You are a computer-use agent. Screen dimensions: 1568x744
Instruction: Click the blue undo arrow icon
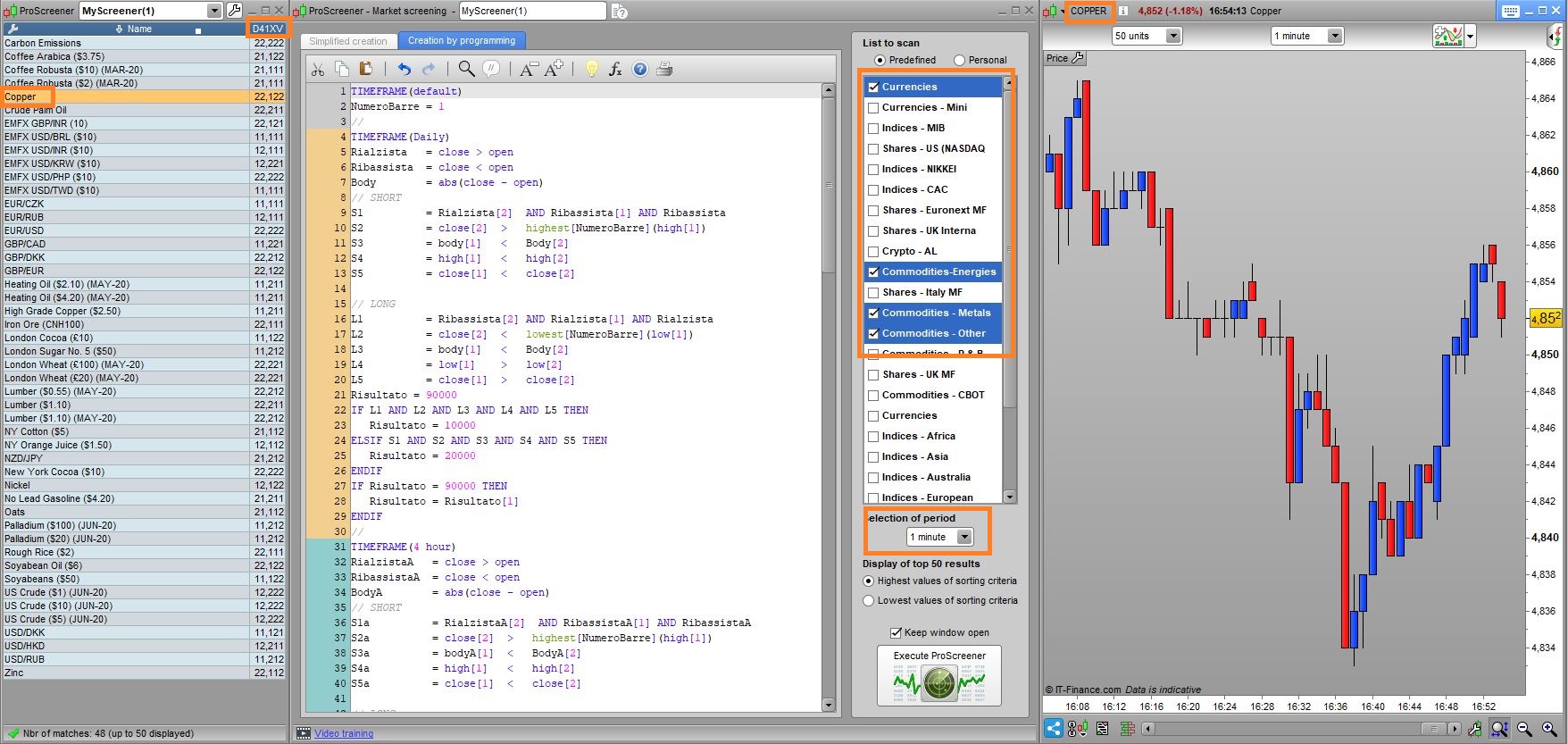(x=405, y=70)
